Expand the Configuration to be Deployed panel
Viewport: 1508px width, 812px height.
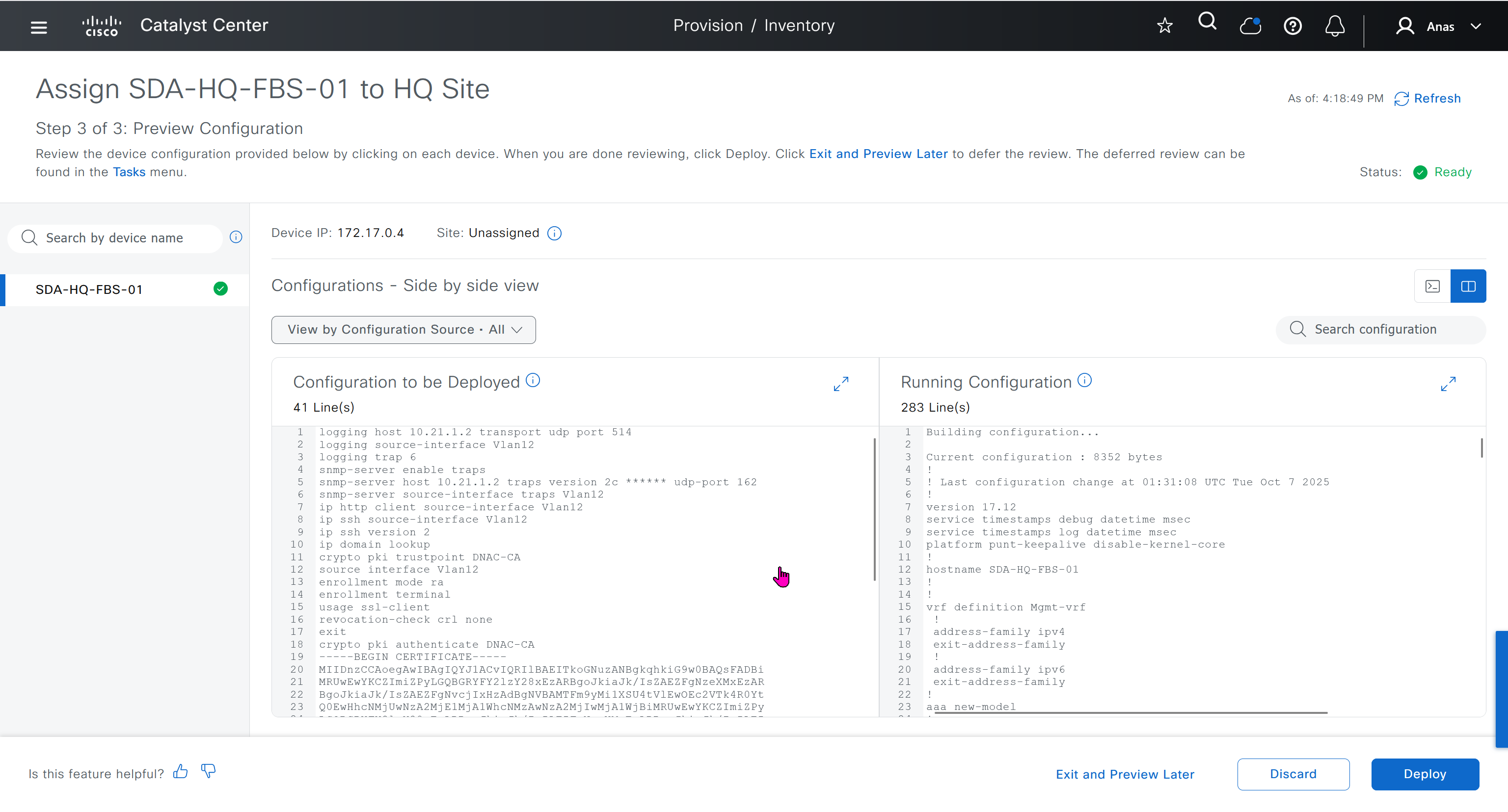click(x=840, y=384)
